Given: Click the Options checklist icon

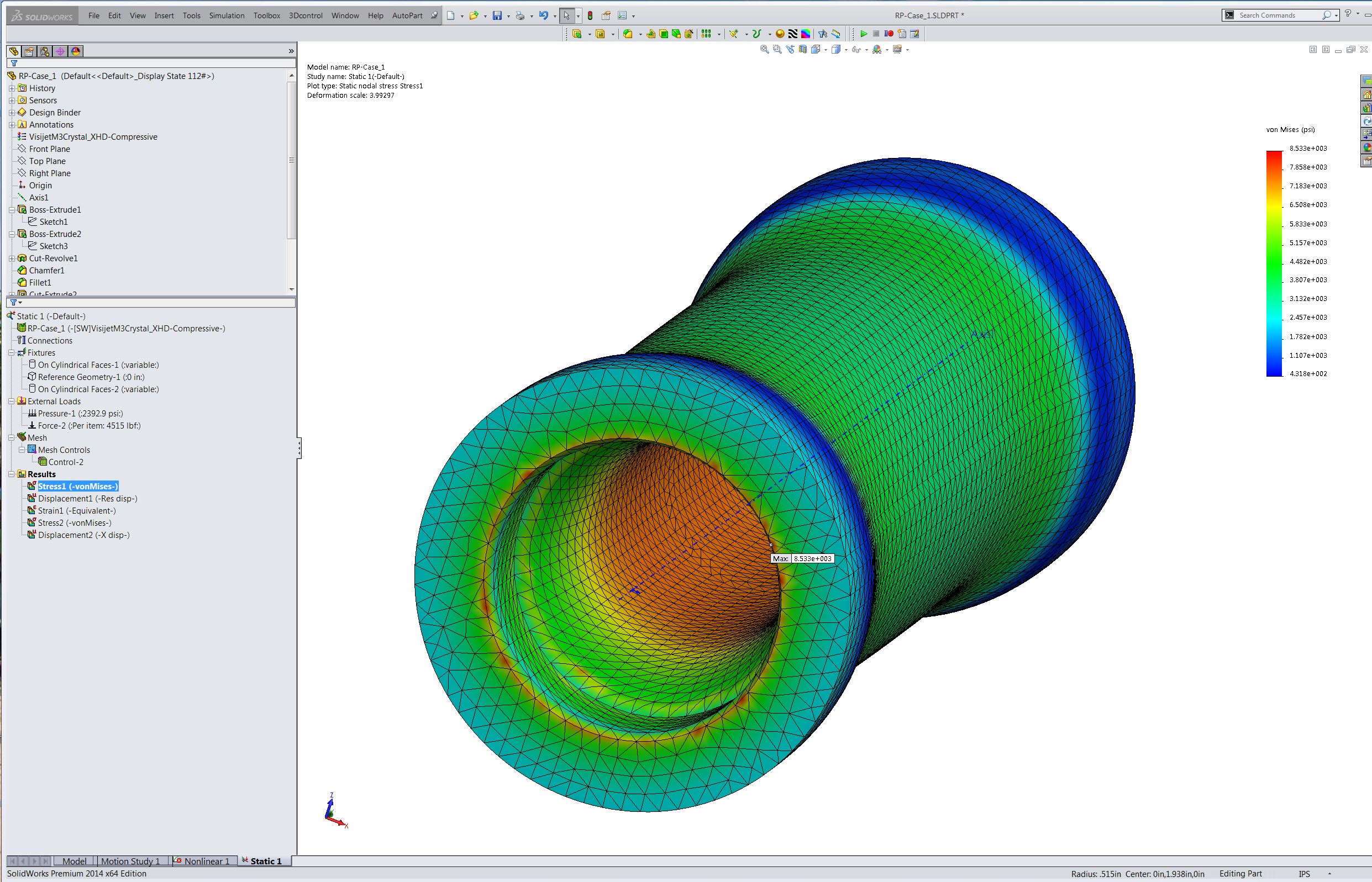Looking at the screenshot, I should [622, 15].
